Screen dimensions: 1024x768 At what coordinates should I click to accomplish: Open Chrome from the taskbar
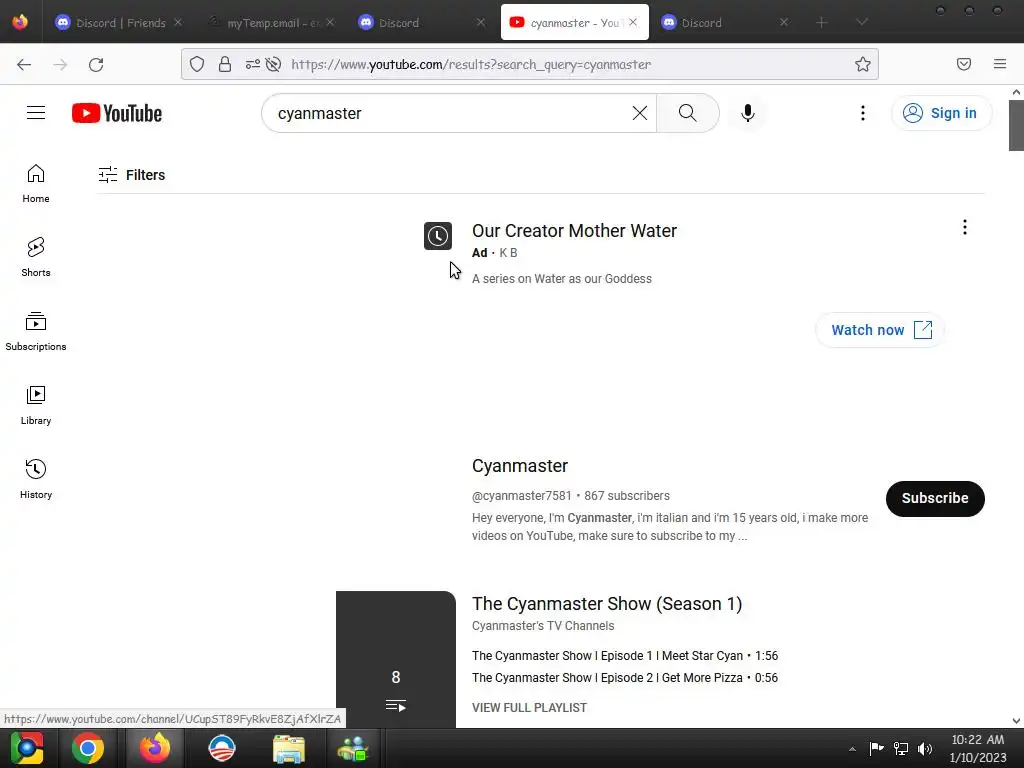88,748
